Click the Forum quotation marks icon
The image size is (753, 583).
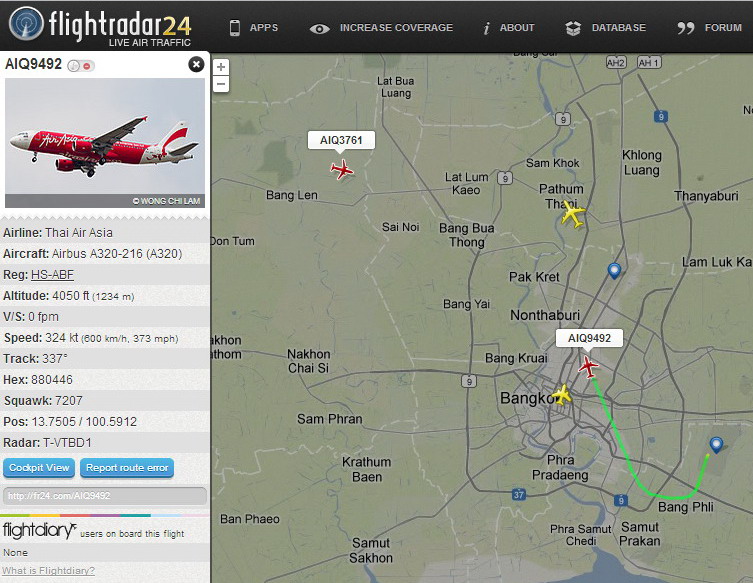685,28
